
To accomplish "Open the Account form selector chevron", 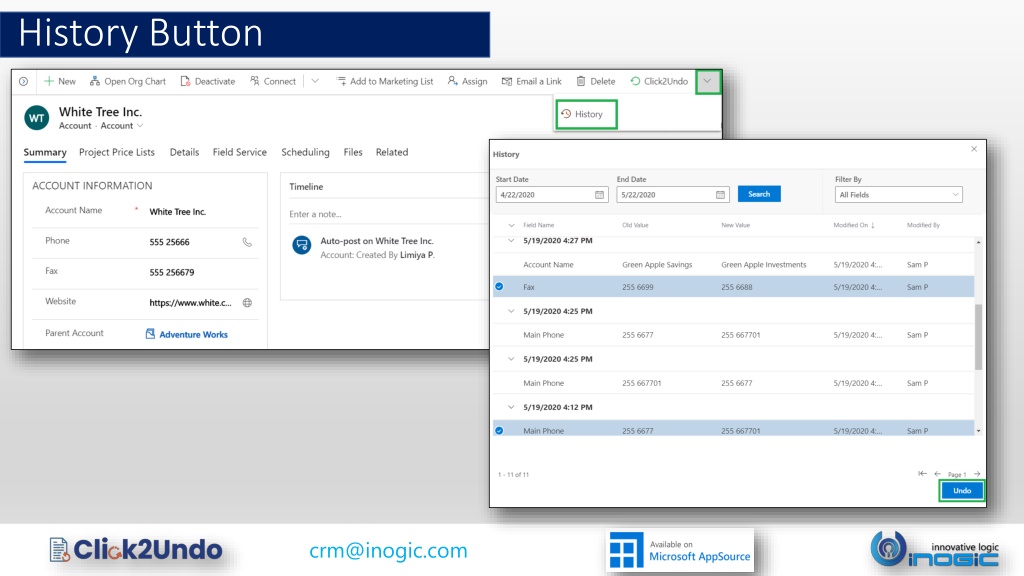I will pyautogui.click(x=140, y=126).
